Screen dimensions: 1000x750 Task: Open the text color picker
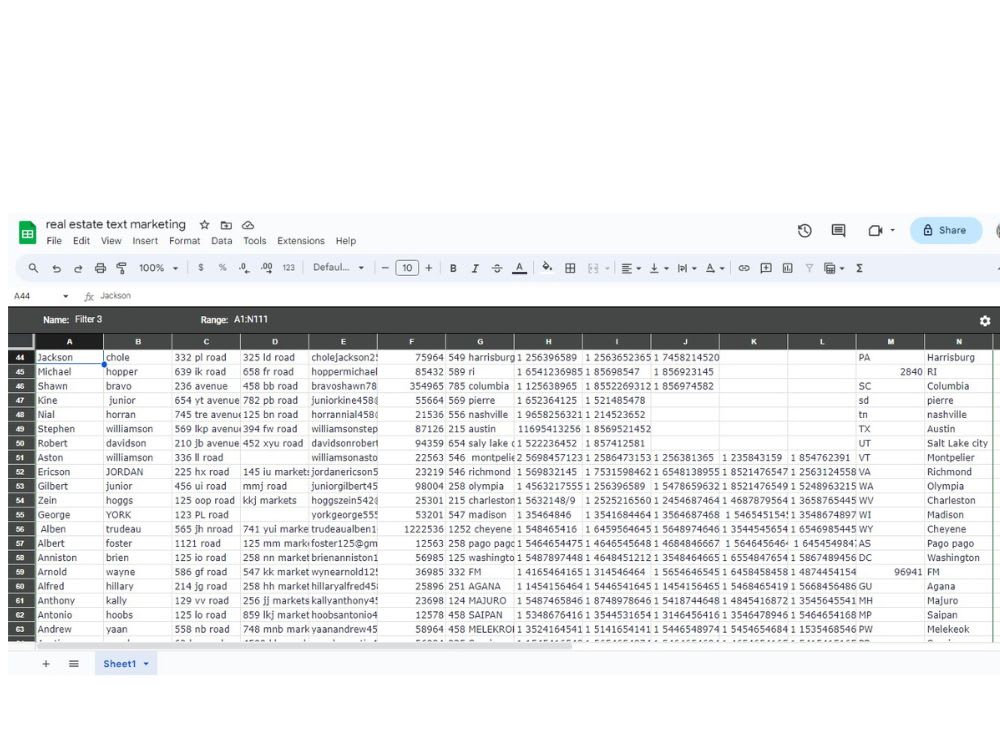coord(520,268)
